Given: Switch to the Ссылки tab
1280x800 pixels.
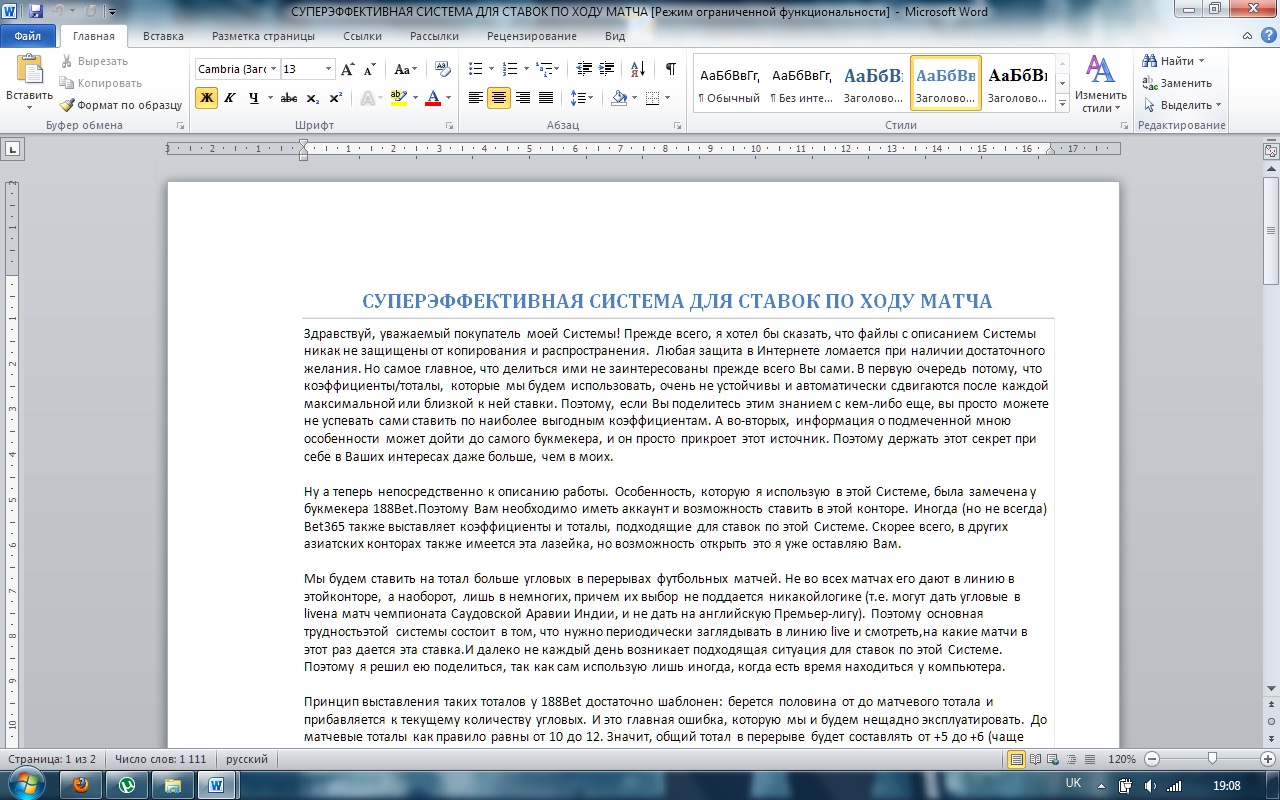Looking at the screenshot, I should [x=362, y=36].
